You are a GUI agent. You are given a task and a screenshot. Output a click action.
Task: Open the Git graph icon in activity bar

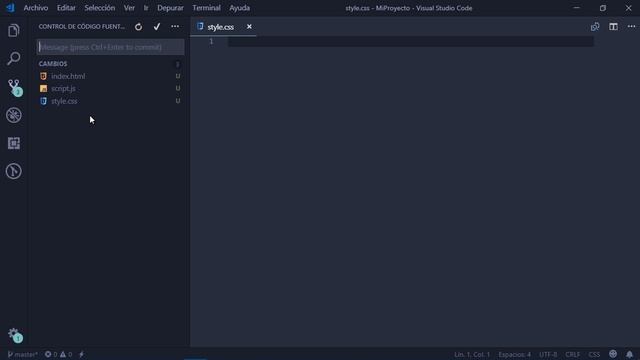[x=13, y=171]
